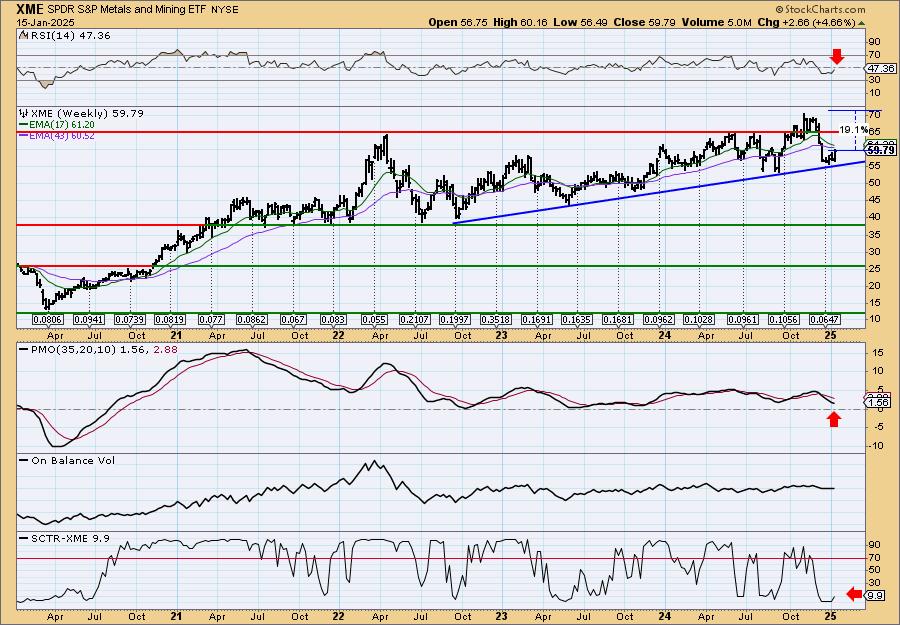Click the 47.36 RSI value tag on right axis
This screenshot has width=900, height=625.
click(880, 68)
